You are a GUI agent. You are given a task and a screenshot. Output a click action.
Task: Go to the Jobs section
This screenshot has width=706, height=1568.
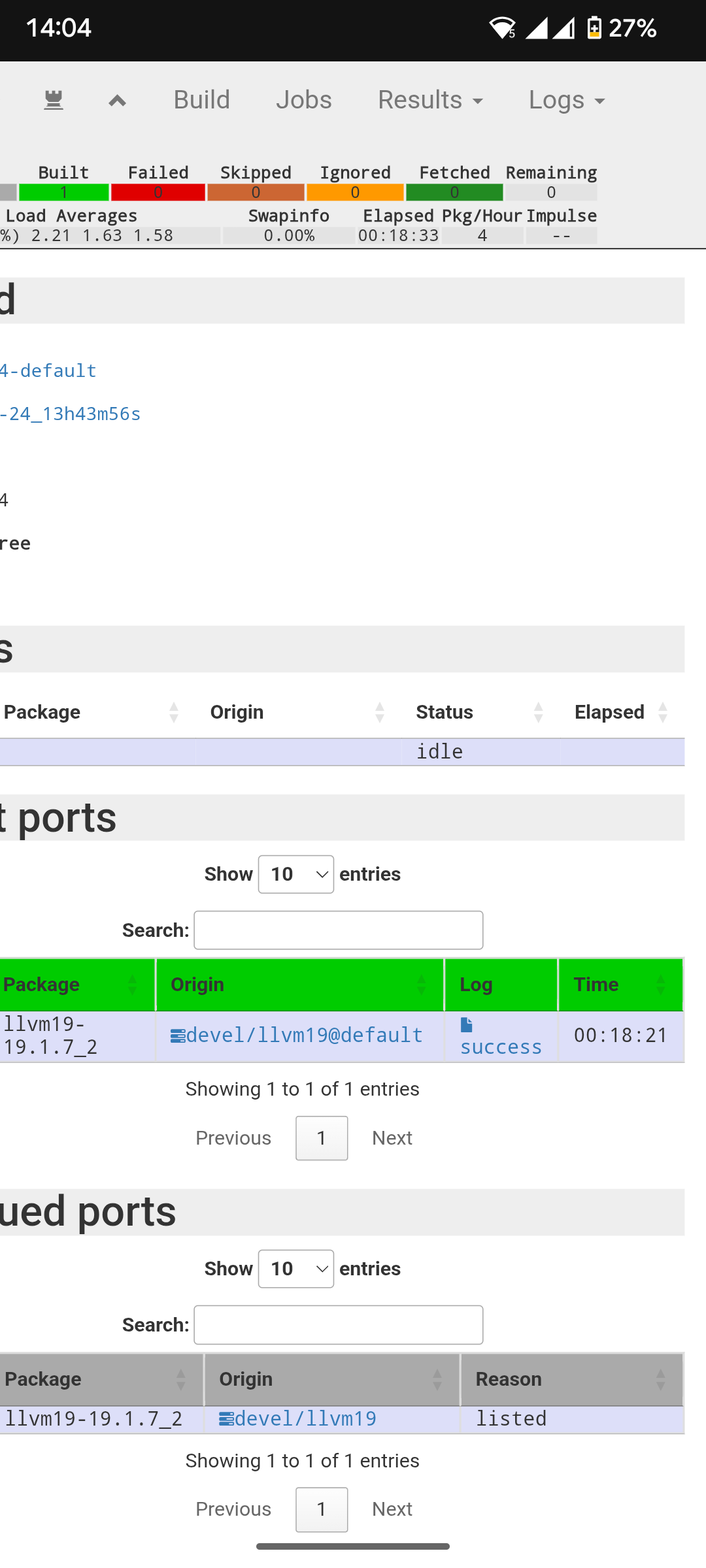304,100
